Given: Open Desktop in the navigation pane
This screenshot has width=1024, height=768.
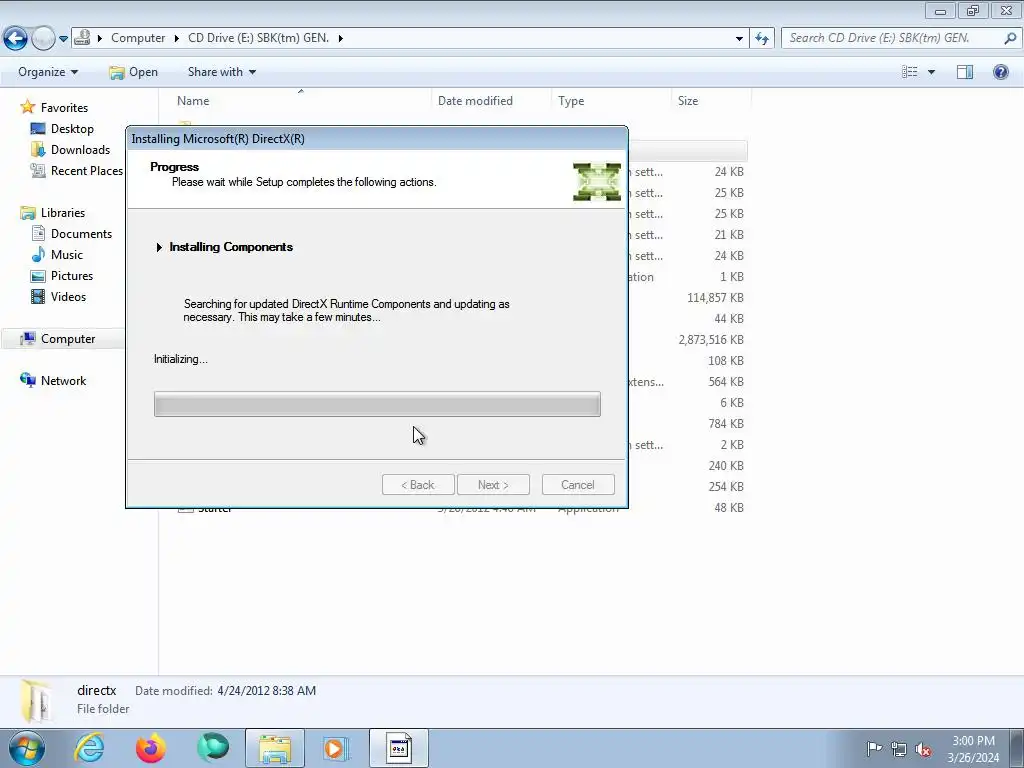Looking at the screenshot, I should 72,129.
